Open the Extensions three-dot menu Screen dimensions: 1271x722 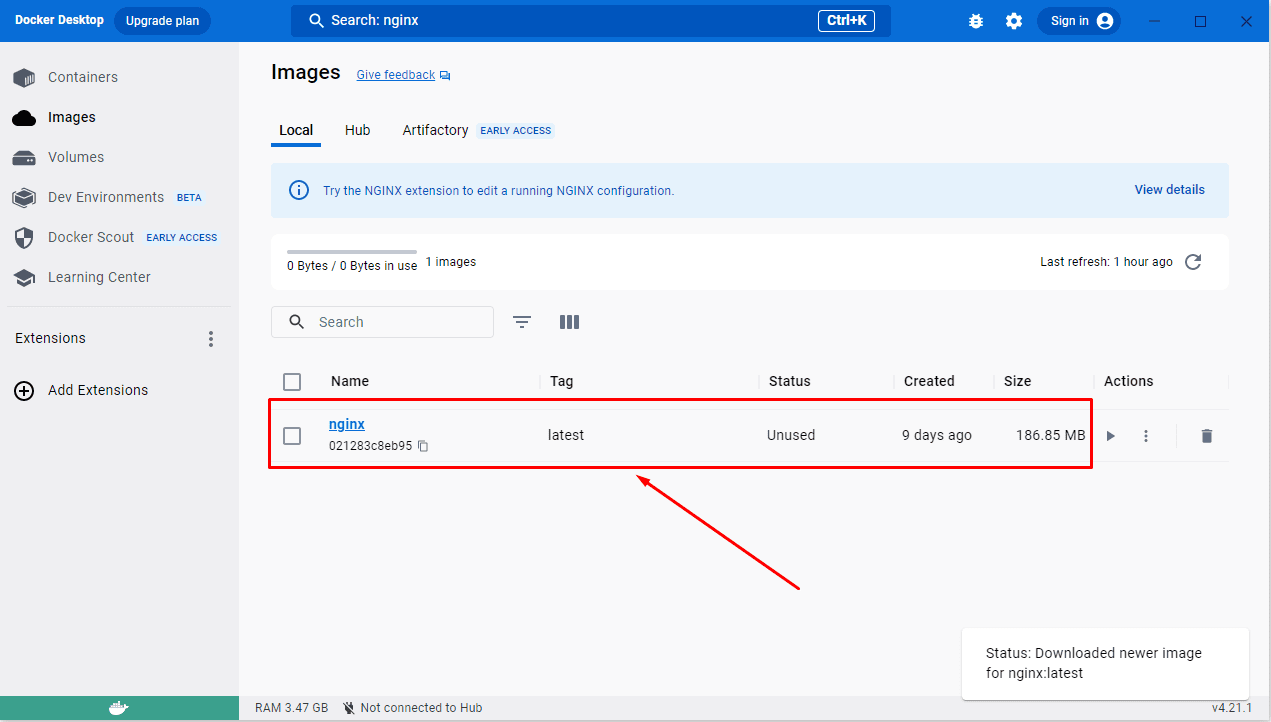(x=211, y=339)
